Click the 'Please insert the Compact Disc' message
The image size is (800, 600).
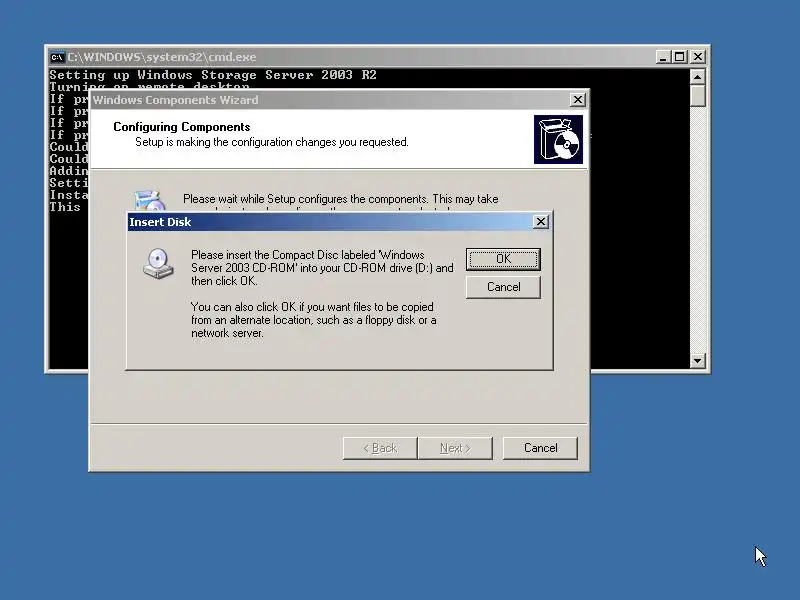[322, 268]
